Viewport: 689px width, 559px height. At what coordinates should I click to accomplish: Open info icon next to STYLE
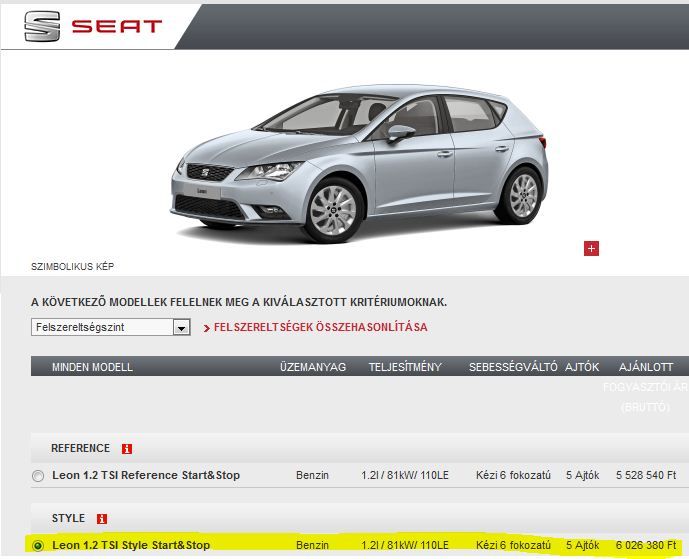[102, 519]
